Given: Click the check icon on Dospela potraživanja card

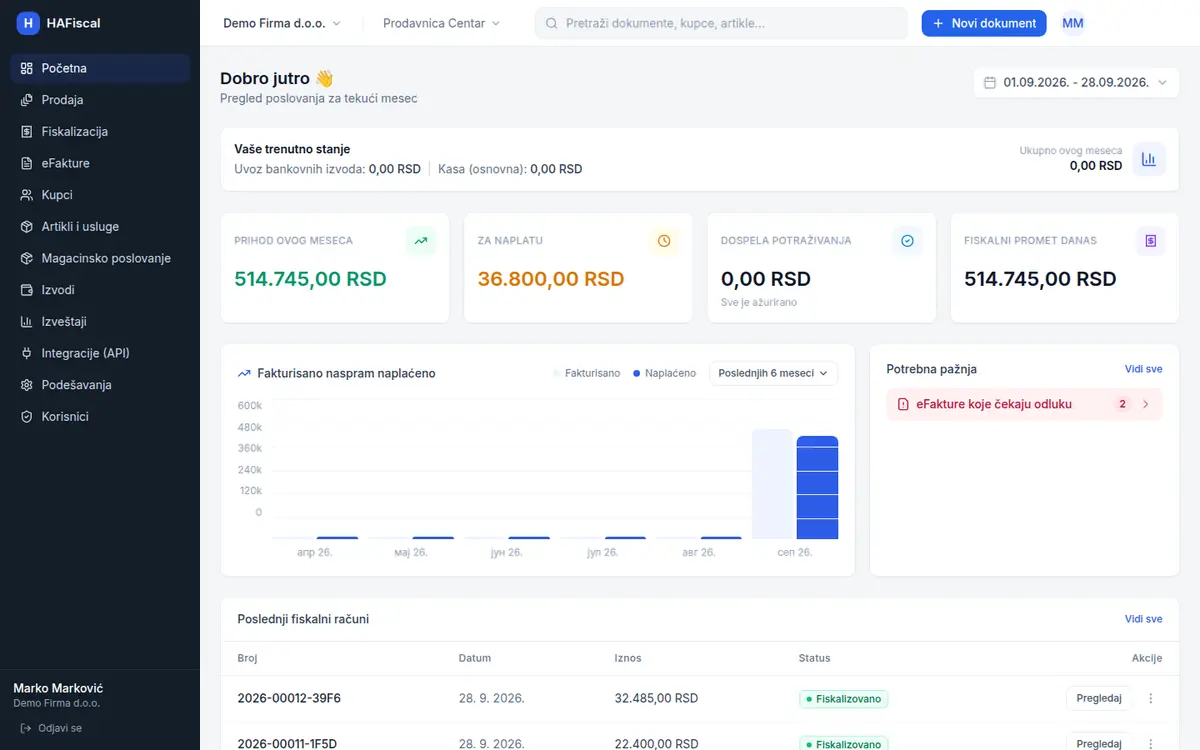Looking at the screenshot, I should click(907, 241).
